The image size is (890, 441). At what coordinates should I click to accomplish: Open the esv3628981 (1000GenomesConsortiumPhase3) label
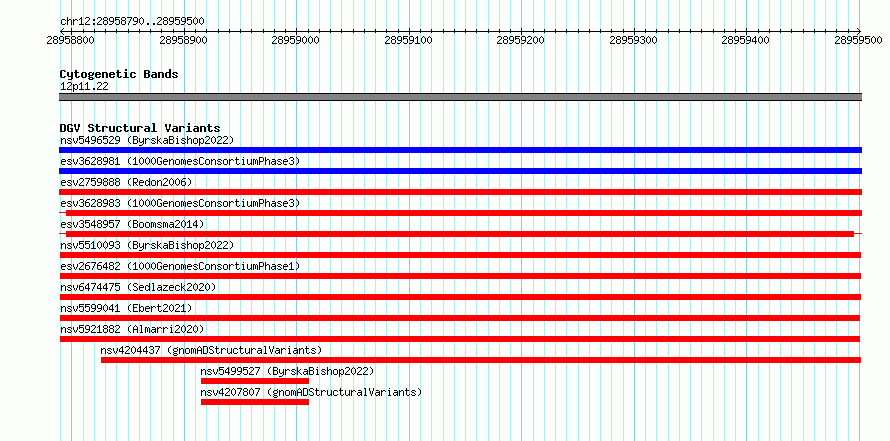(x=180, y=161)
